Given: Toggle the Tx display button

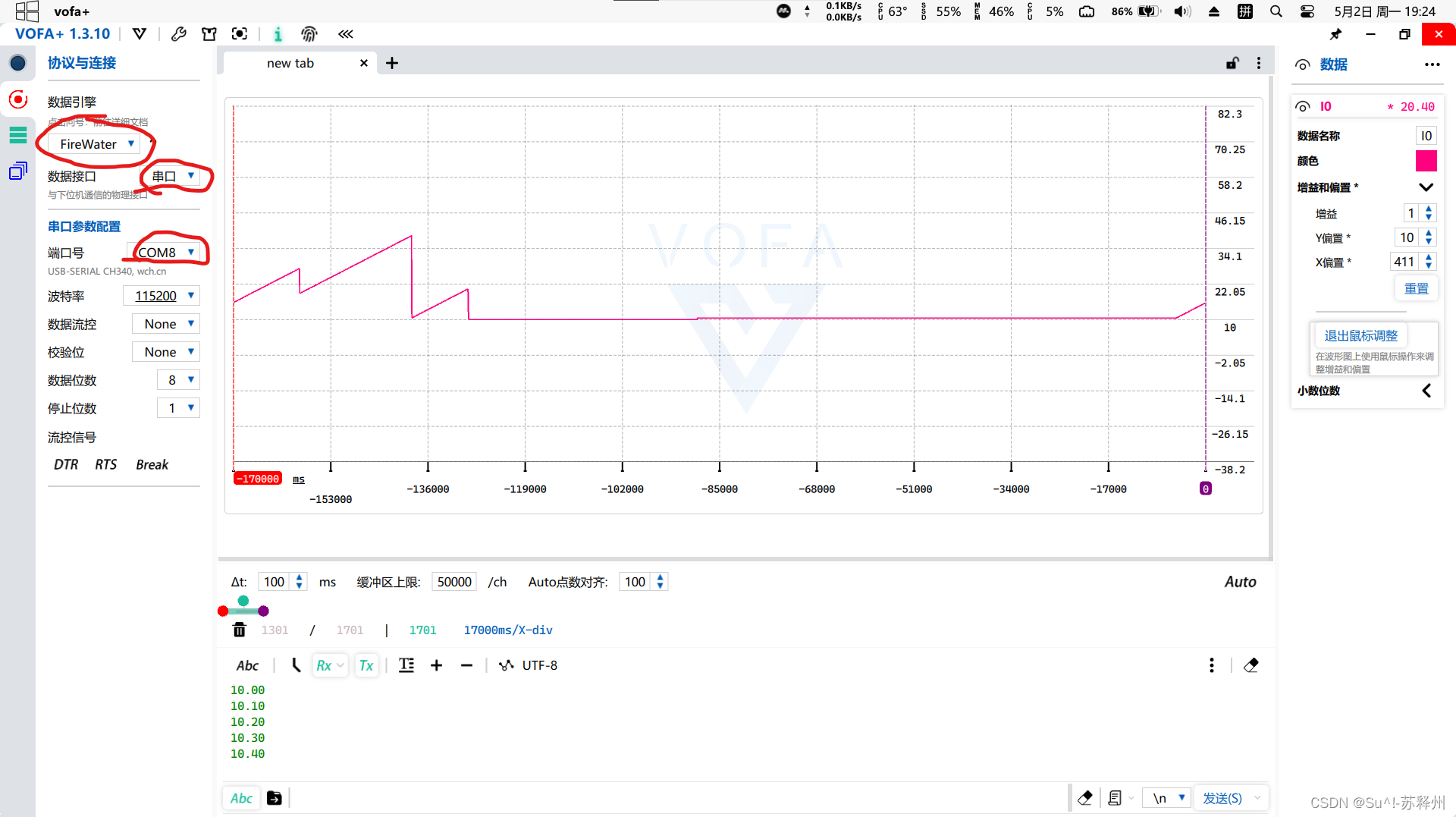Looking at the screenshot, I should (x=366, y=665).
